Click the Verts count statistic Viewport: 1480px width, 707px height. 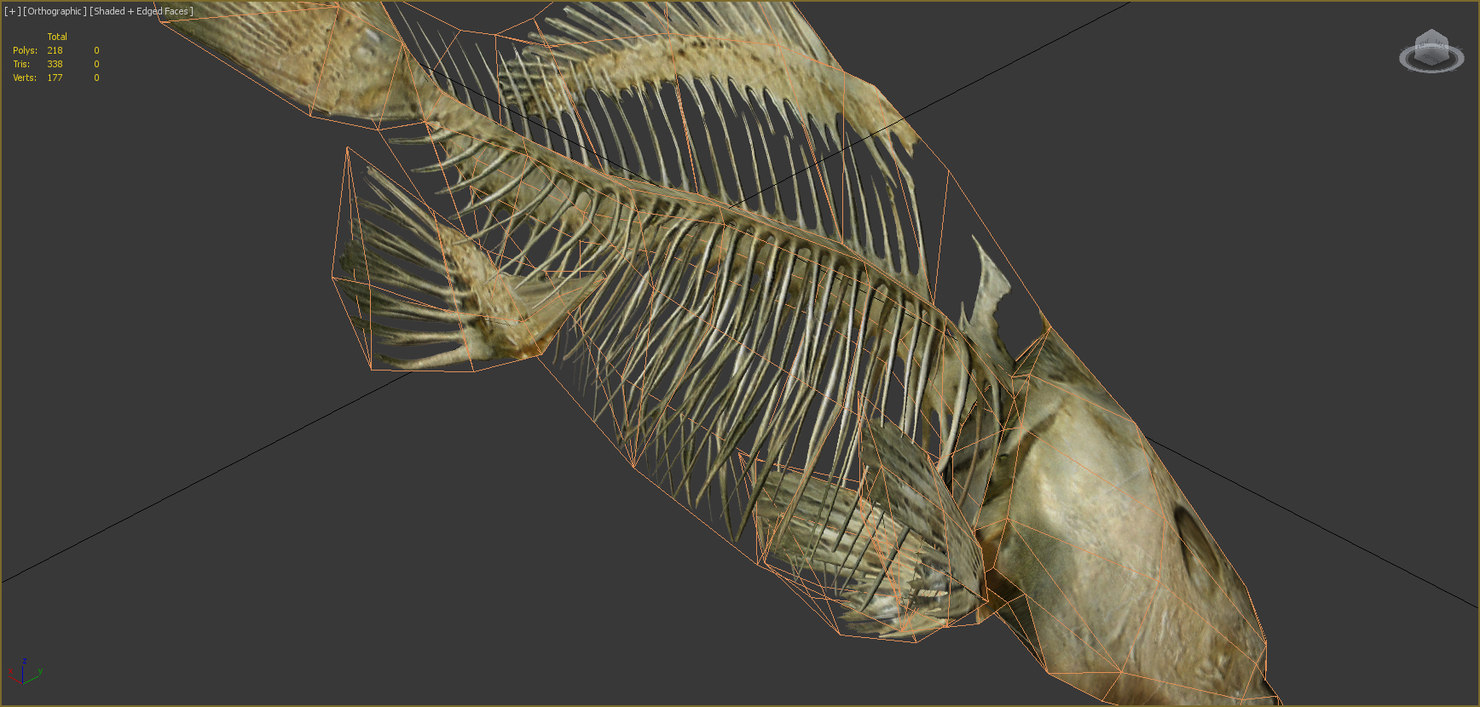point(55,77)
